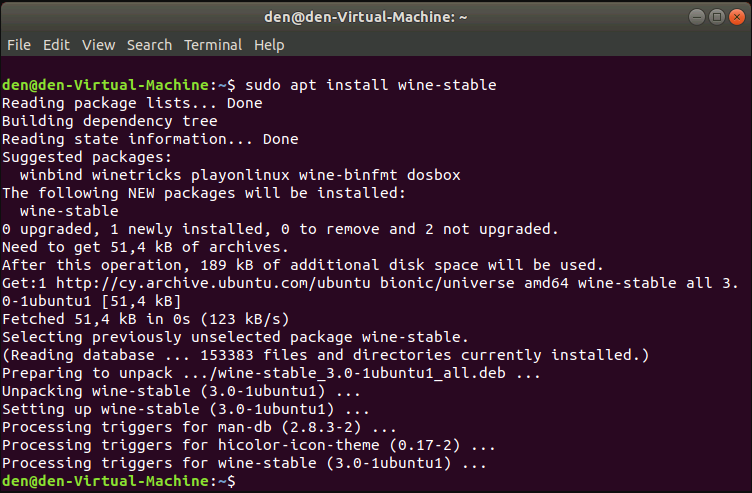Click the den@den-Virtual-Machine window title
This screenshot has width=752, height=493.
pyautogui.click(x=375, y=17)
